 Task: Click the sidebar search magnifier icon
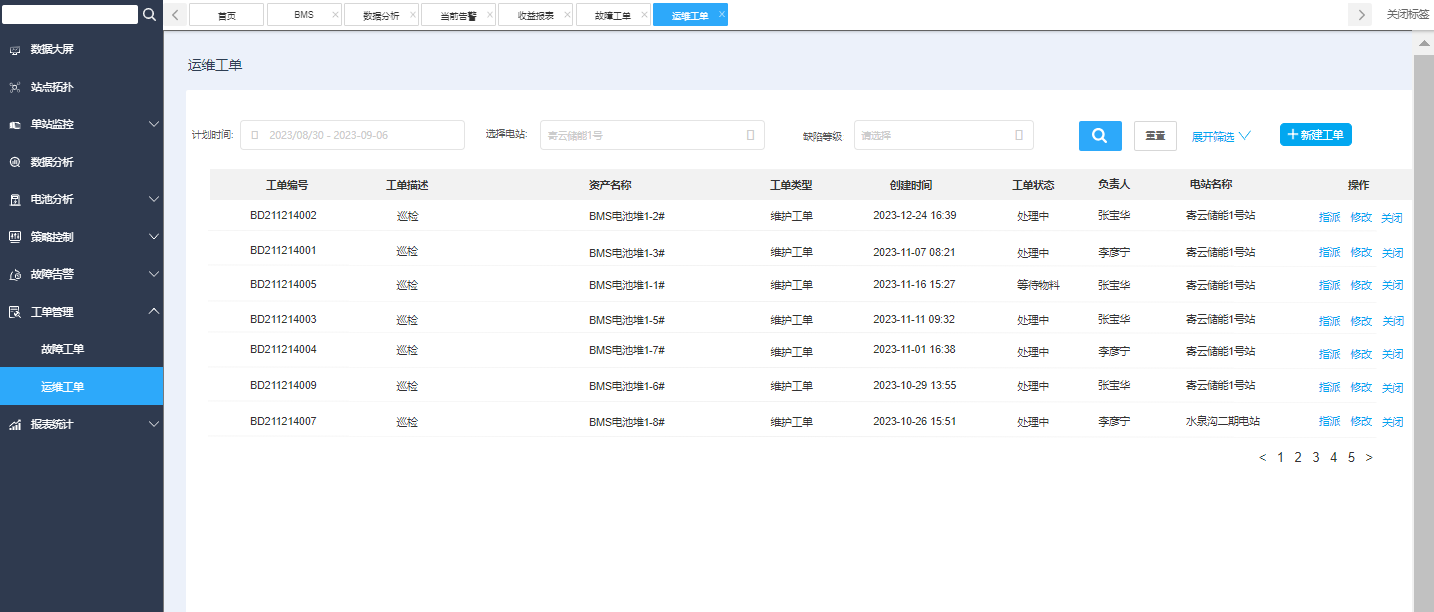[150, 14]
